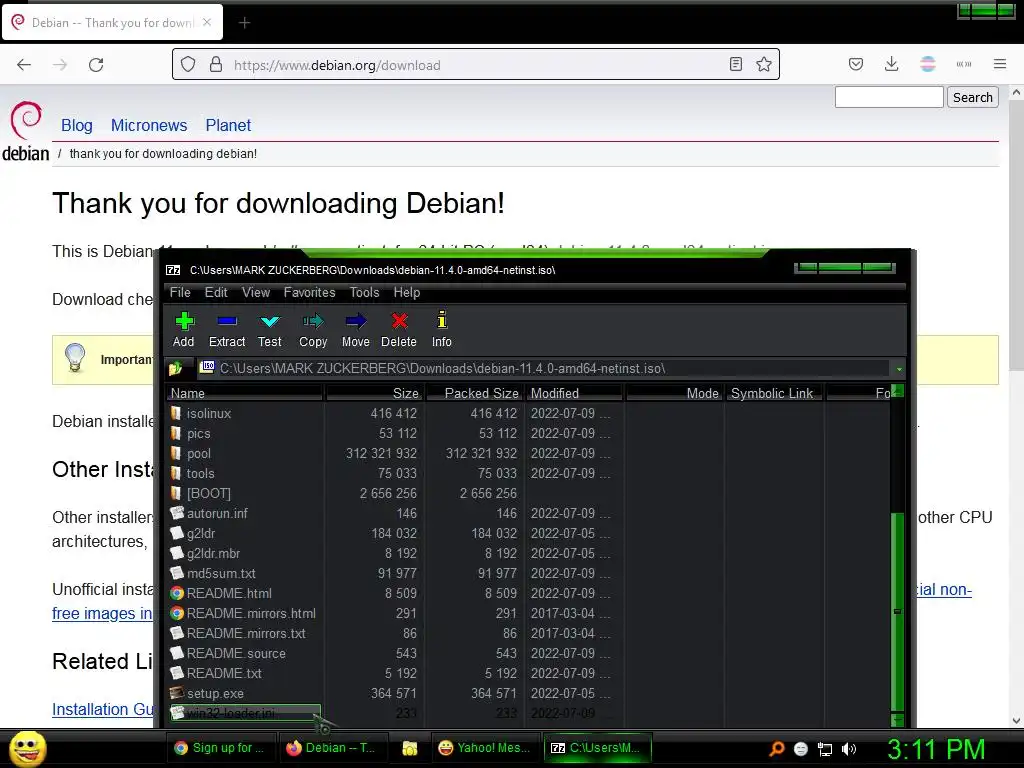Click the Debian site search field
This screenshot has height=768, width=1024.
pyautogui.click(x=889, y=97)
